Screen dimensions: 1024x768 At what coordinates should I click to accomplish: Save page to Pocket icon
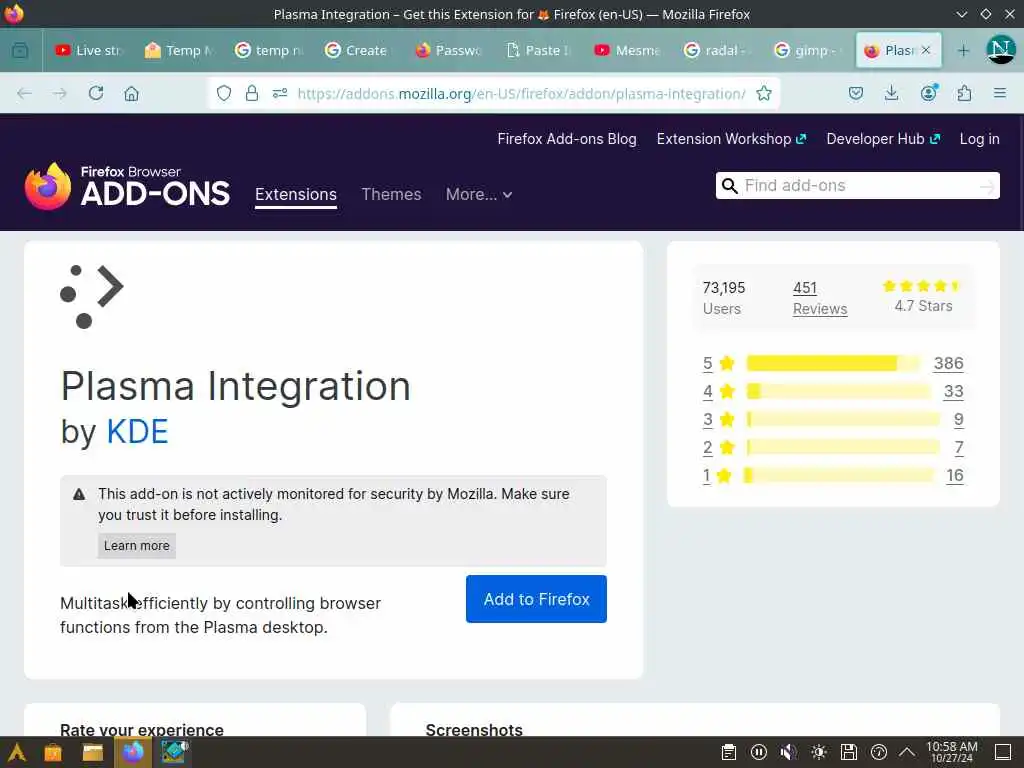point(856,93)
